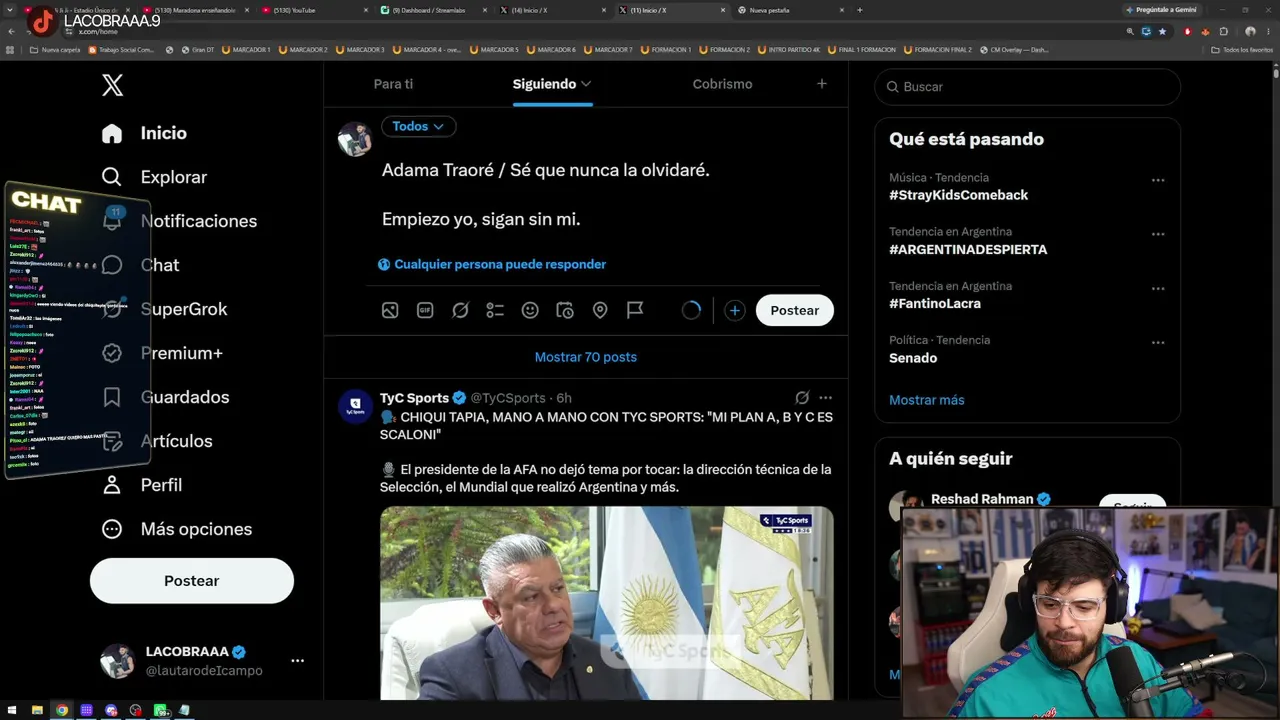Image resolution: width=1280 pixels, height=720 pixels.
Task: Open options for #ARGENTINADESPIERTA trend
Action: [1158, 234]
